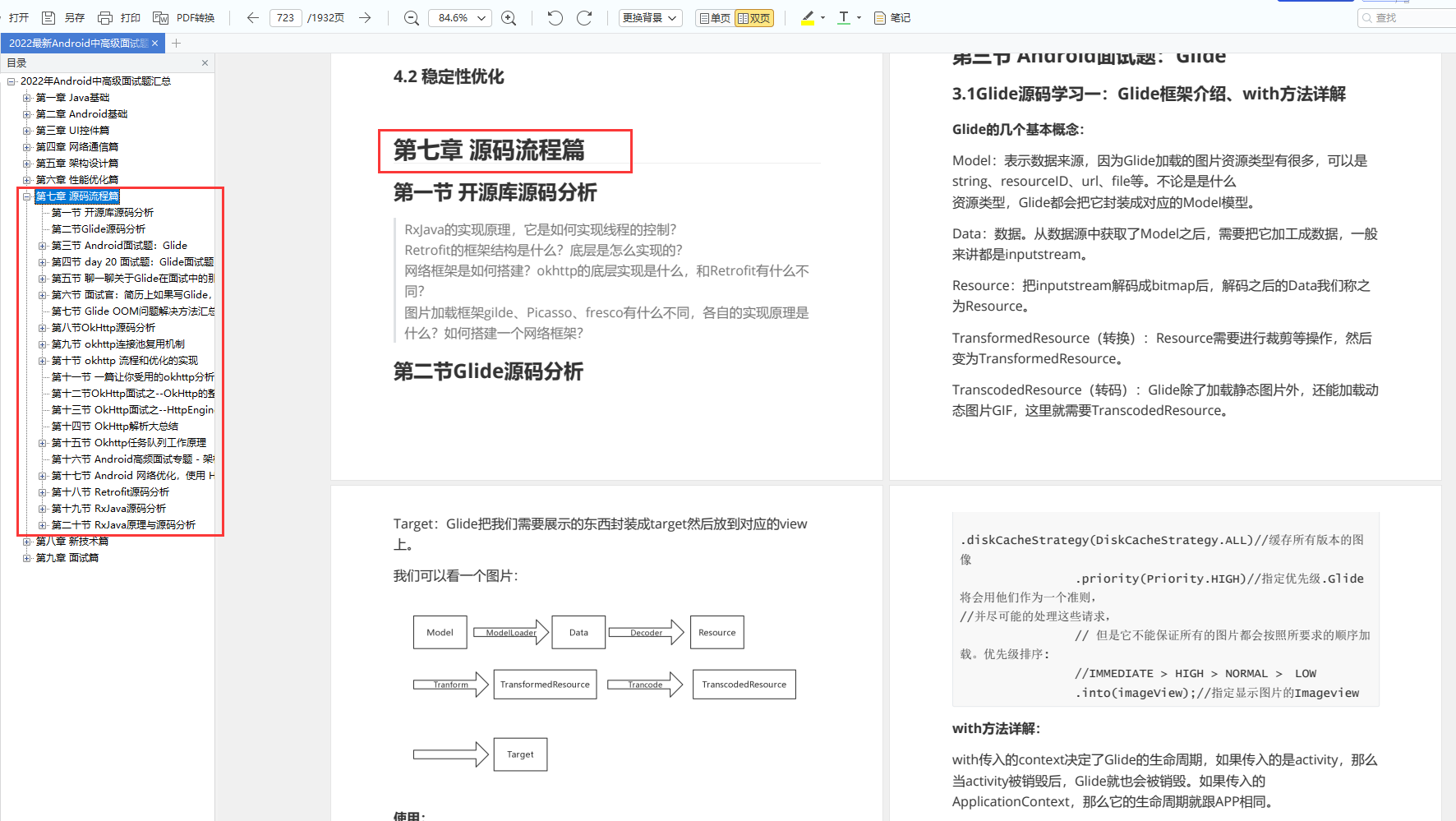Open 第一节 开源库源码分析 outline entry

pos(103,213)
